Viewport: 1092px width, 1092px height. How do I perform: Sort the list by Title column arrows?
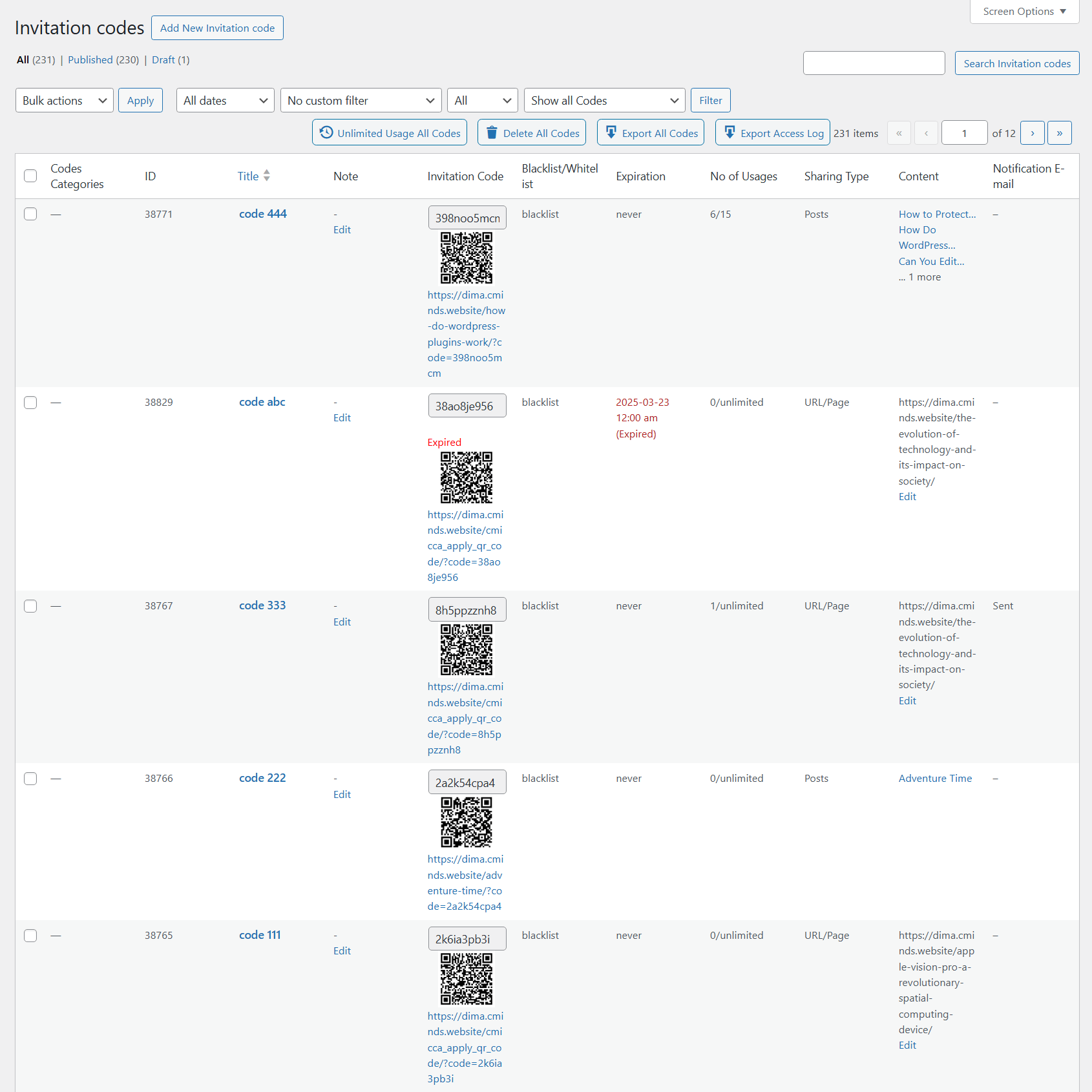click(x=267, y=176)
